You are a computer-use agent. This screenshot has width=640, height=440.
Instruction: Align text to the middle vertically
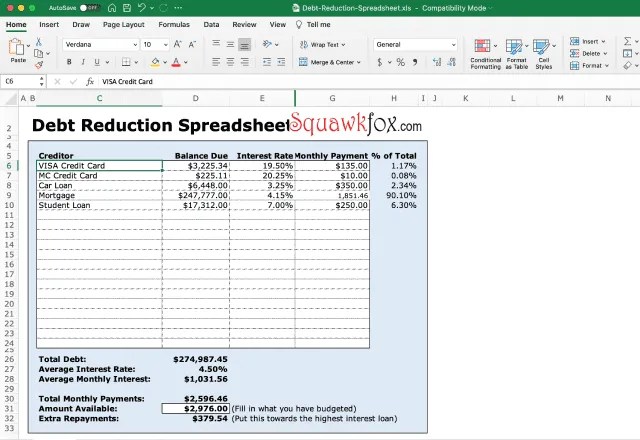tap(230, 44)
